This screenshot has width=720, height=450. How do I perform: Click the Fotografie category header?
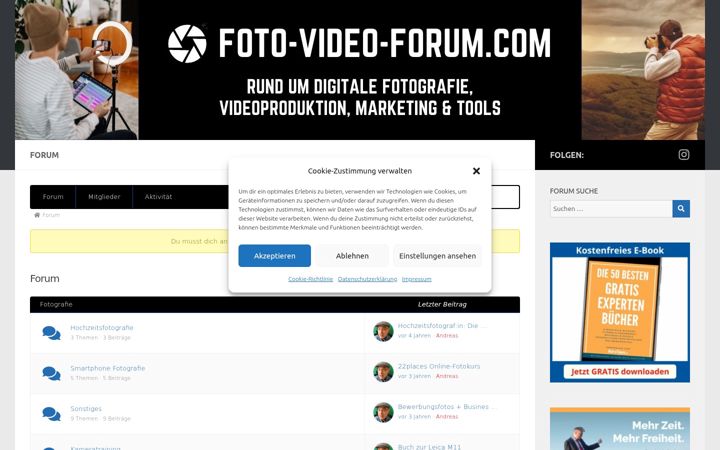pyautogui.click(x=56, y=304)
